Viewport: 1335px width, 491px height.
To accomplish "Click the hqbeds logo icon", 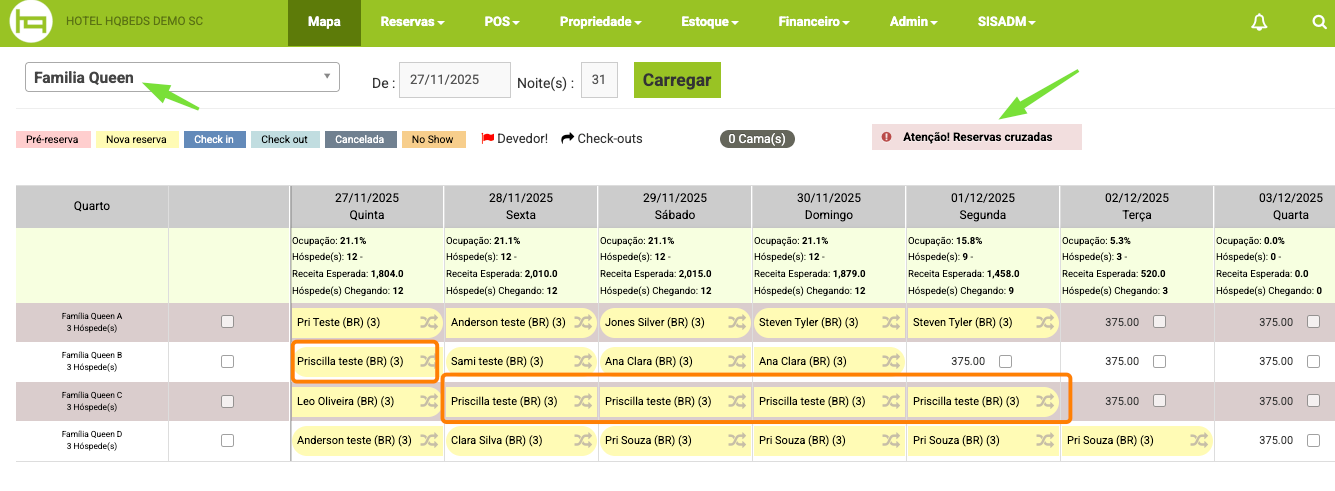I will click(x=31, y=23).
